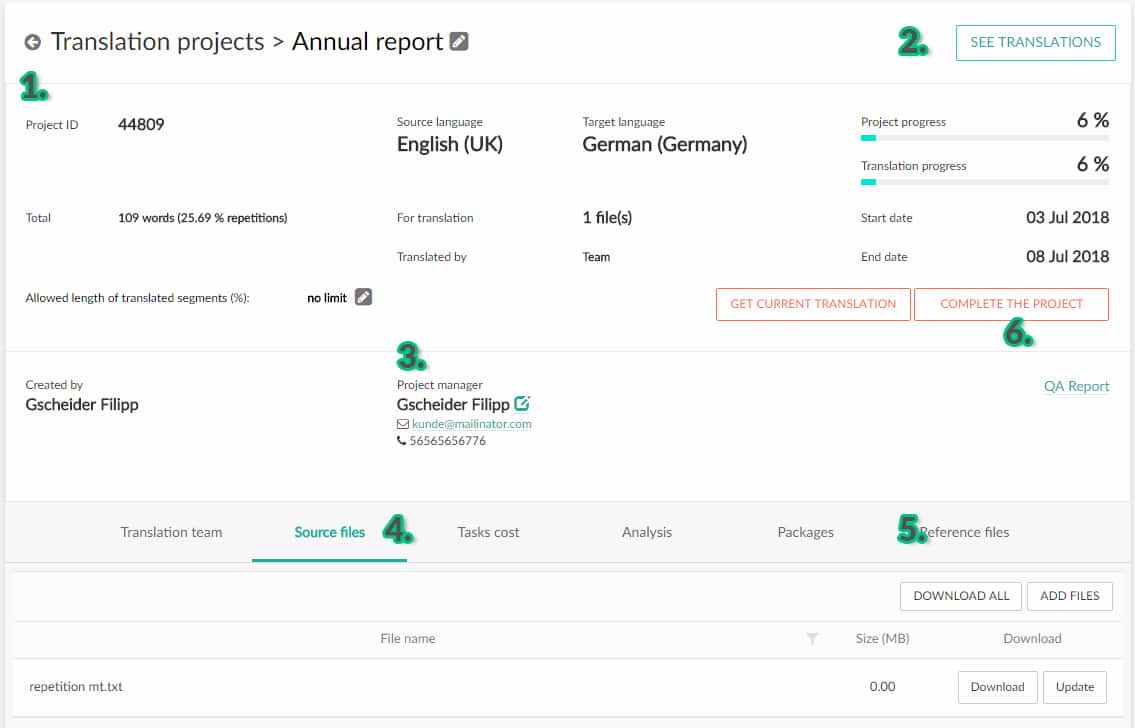Update the repetition mt.txt file

coord(1074,687)
